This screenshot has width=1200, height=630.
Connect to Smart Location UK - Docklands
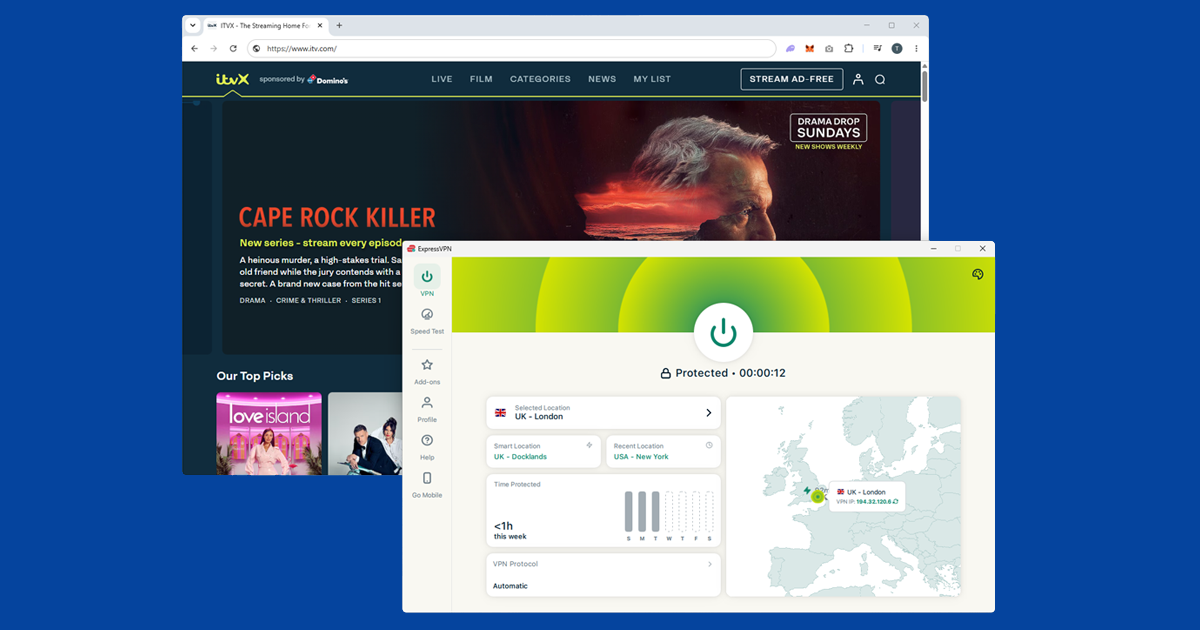(x=544, y=451)
